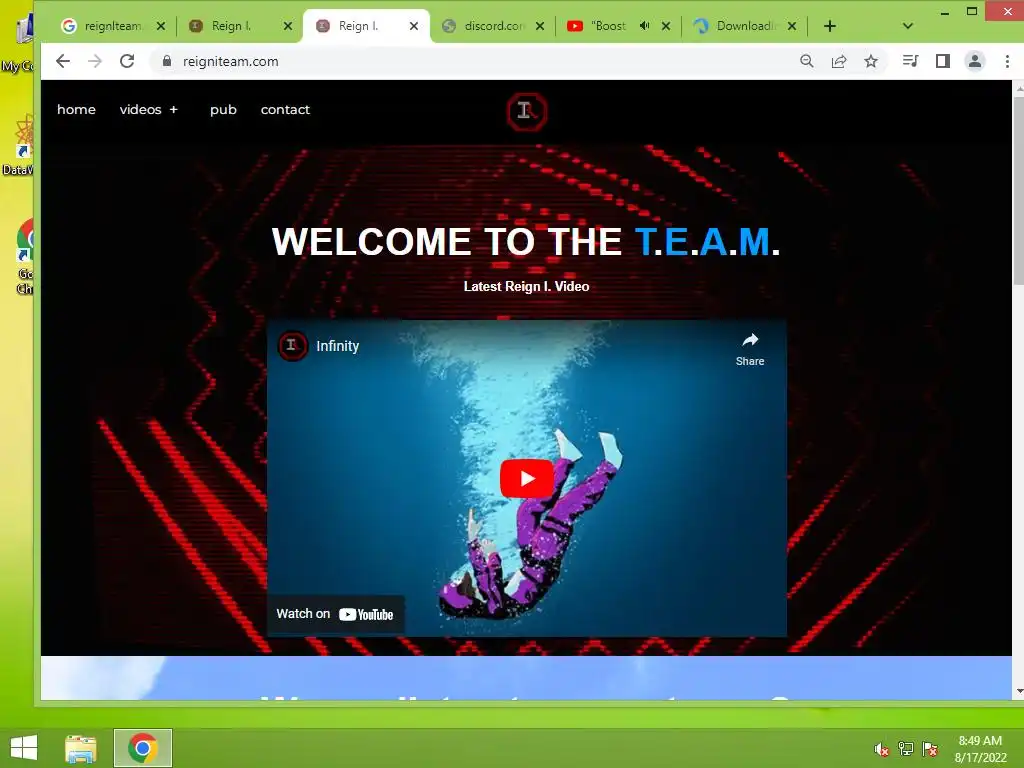This screenshot has width=1024, height=768.
Task: Close the first Reign I. tab
Action: click(288, 26)
